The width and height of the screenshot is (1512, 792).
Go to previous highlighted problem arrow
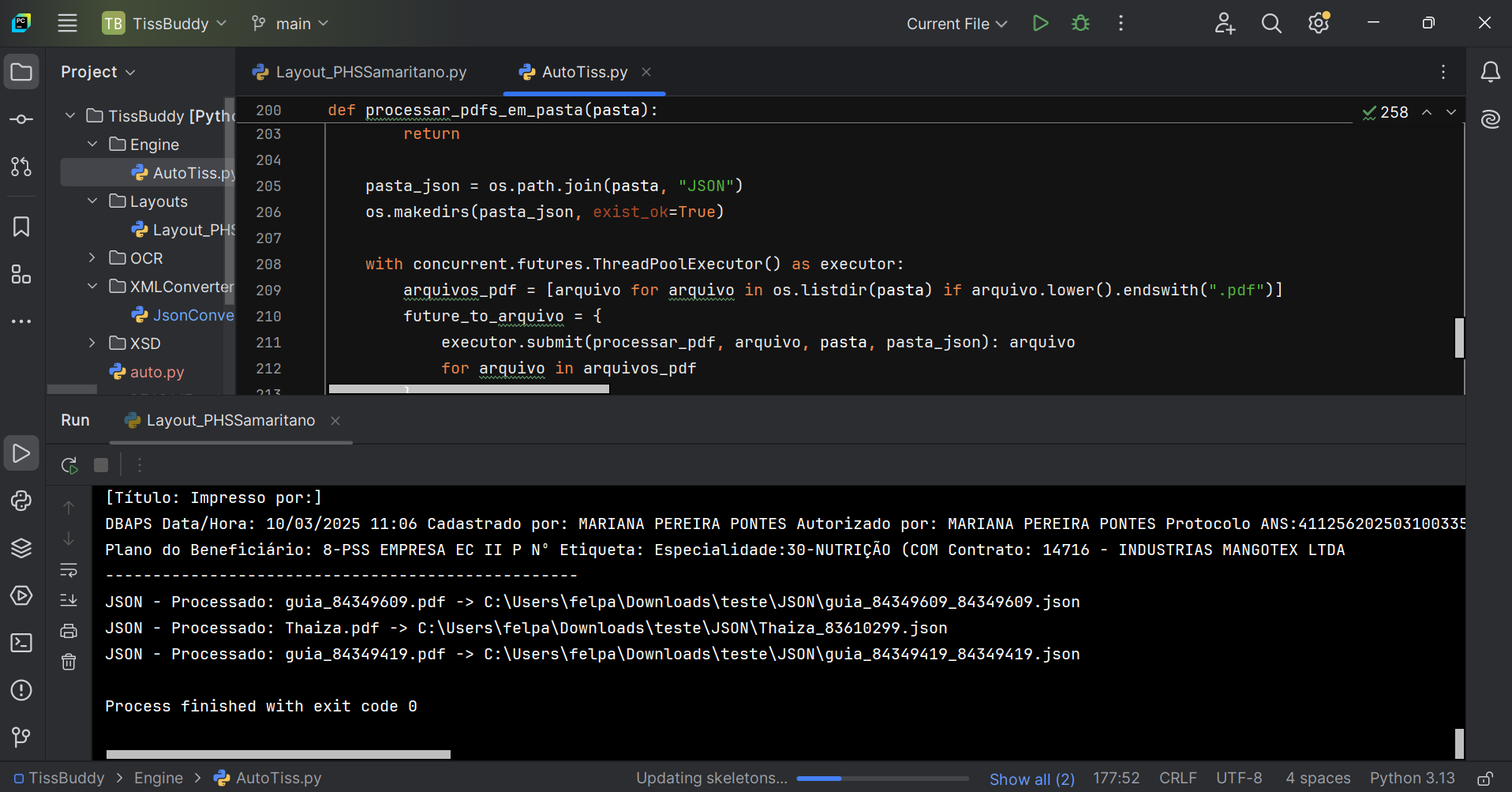click(x=1427, y=112)
